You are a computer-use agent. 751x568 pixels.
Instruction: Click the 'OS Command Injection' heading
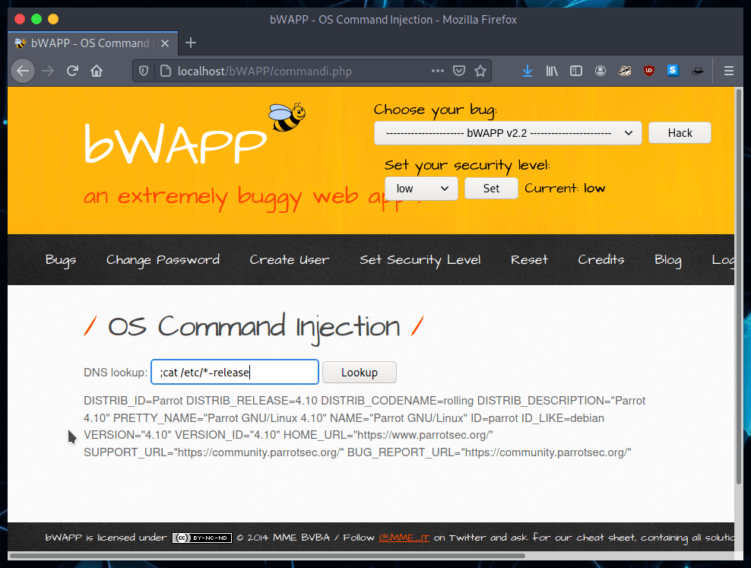(254, 328)
